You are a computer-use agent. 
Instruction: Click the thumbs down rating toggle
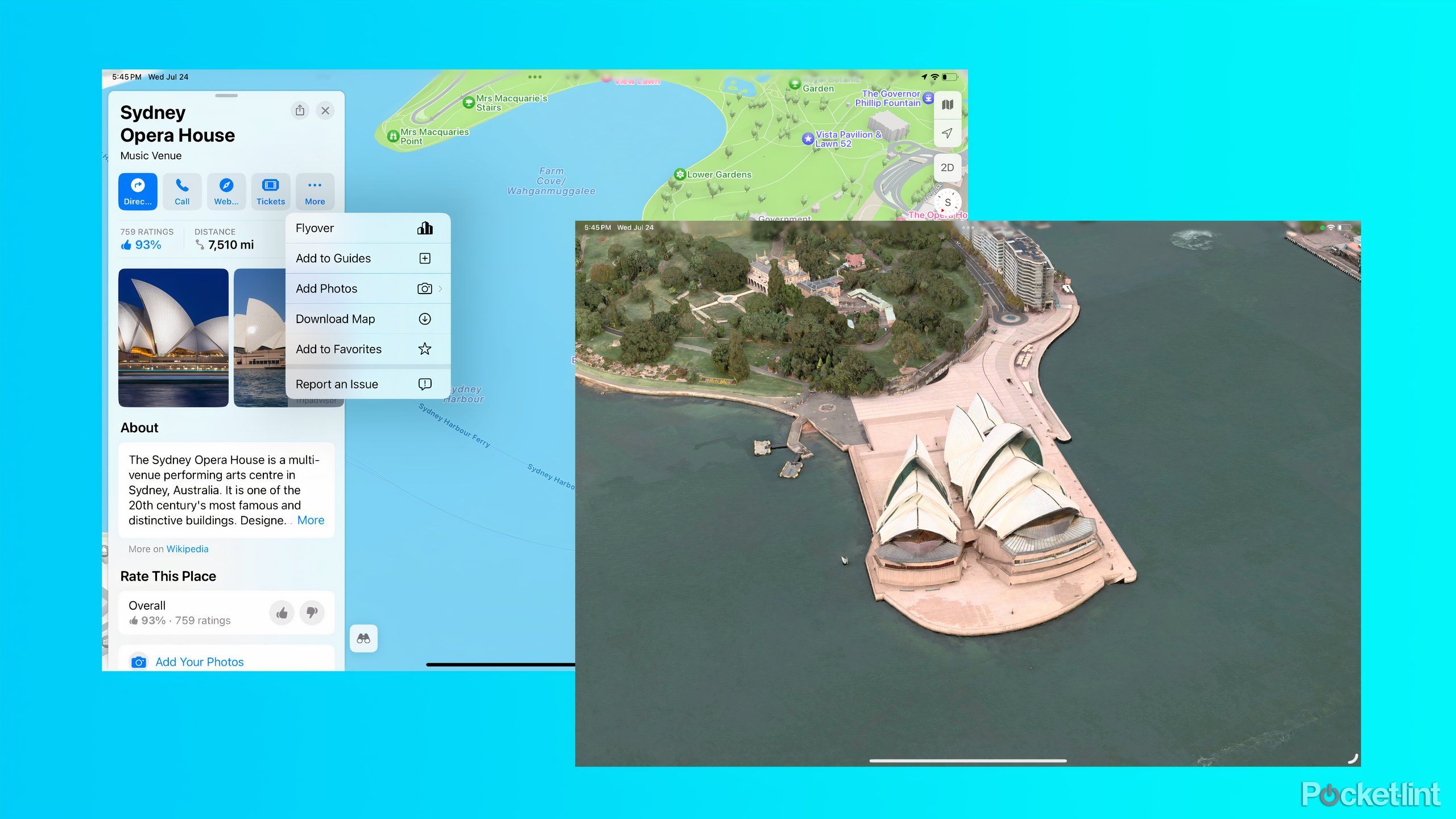pyautogui.click(x=313, y=612)
